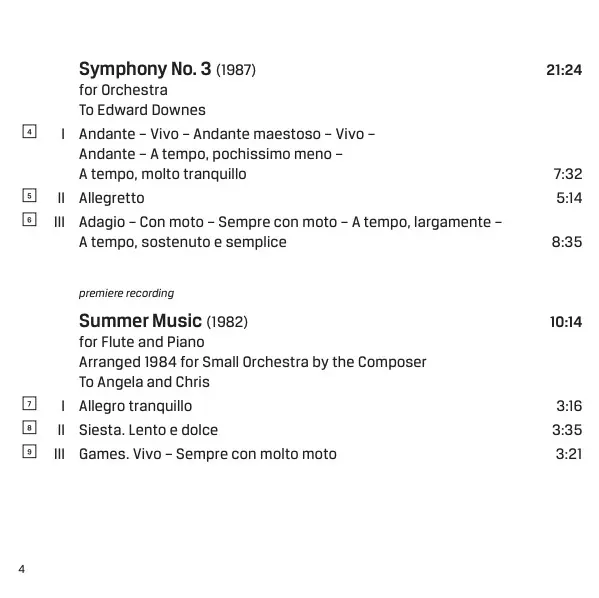Click the page number 4
The width and height of the screenshot is (599, 598).
pos(21,569)
